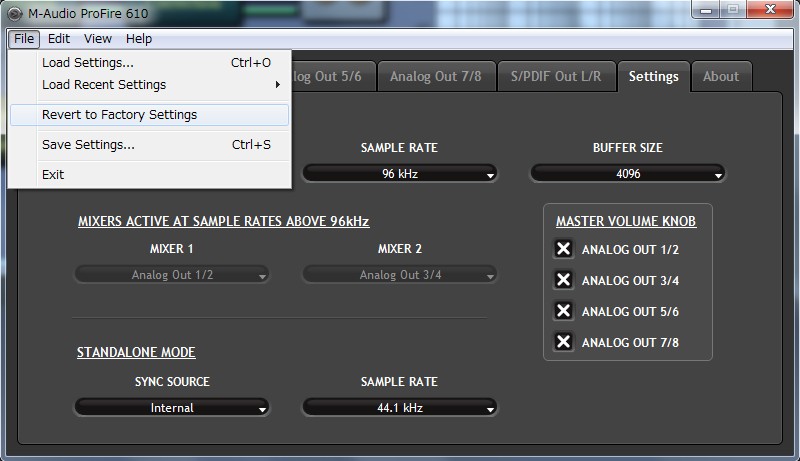Switch to the S/PDIF Out L/R tab

(554, 76)
